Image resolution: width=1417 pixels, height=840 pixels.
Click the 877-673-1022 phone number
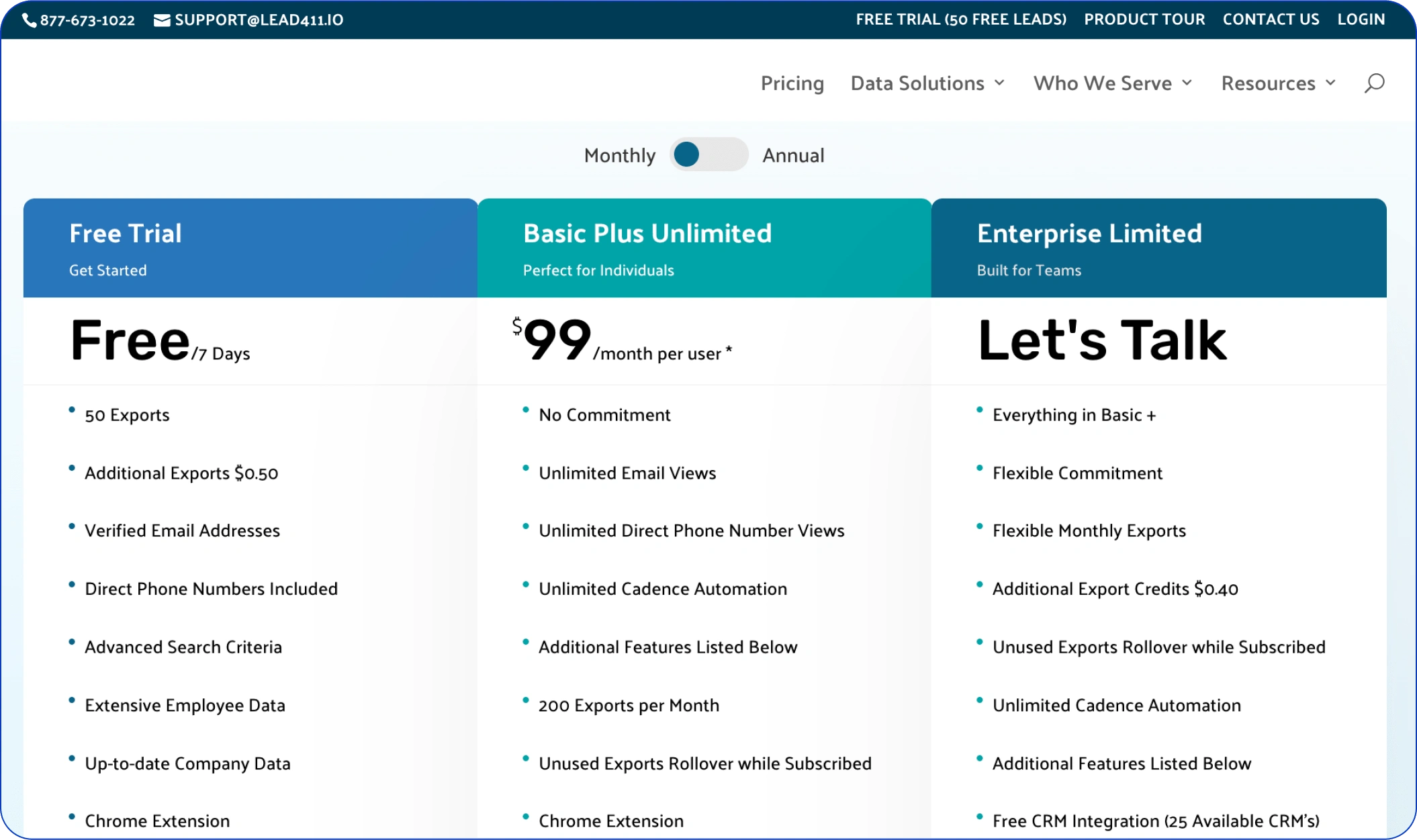click(x=87, y=20)
